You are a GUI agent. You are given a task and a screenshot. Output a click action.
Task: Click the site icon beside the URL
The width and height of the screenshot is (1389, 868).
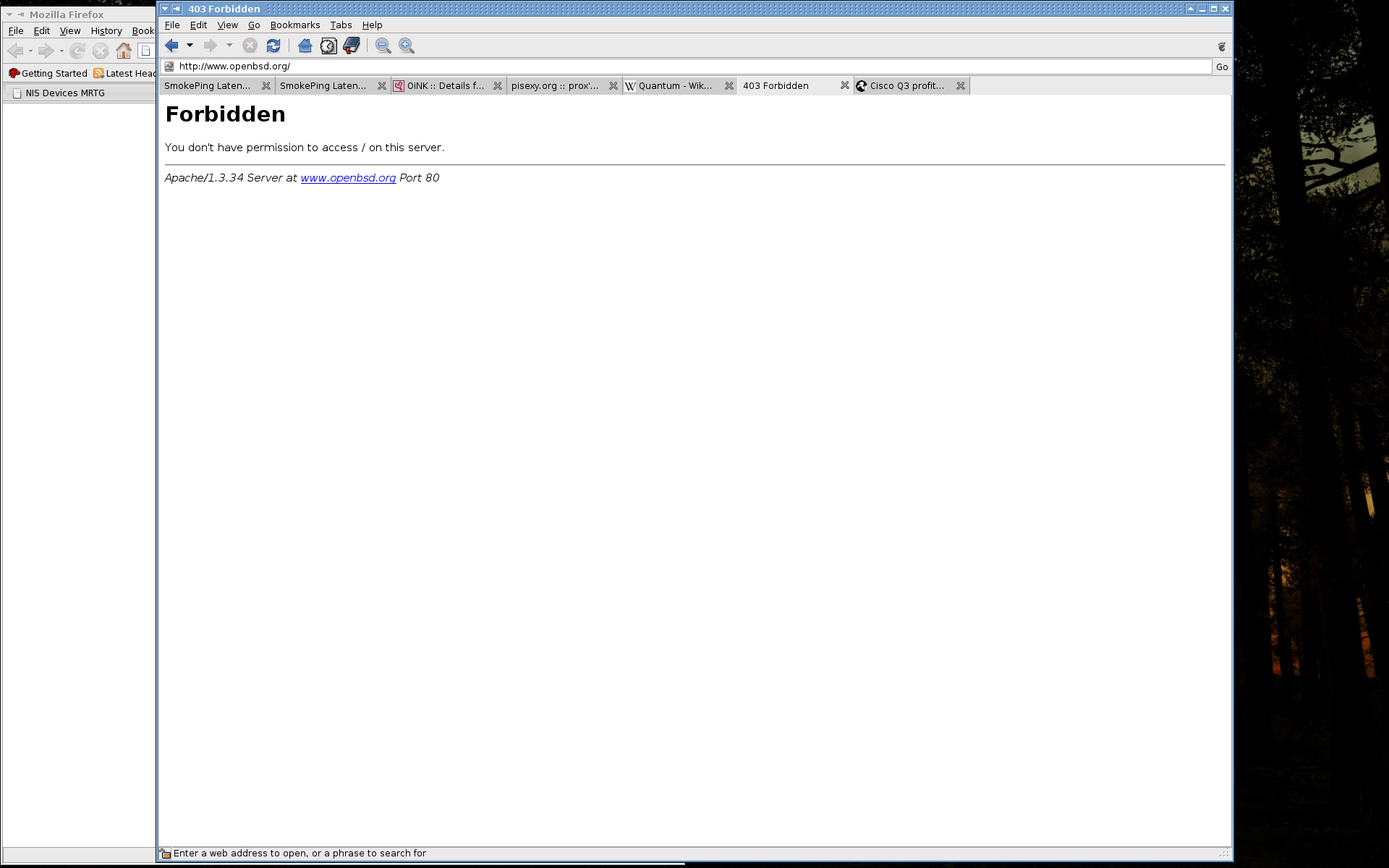click(169, 67)
